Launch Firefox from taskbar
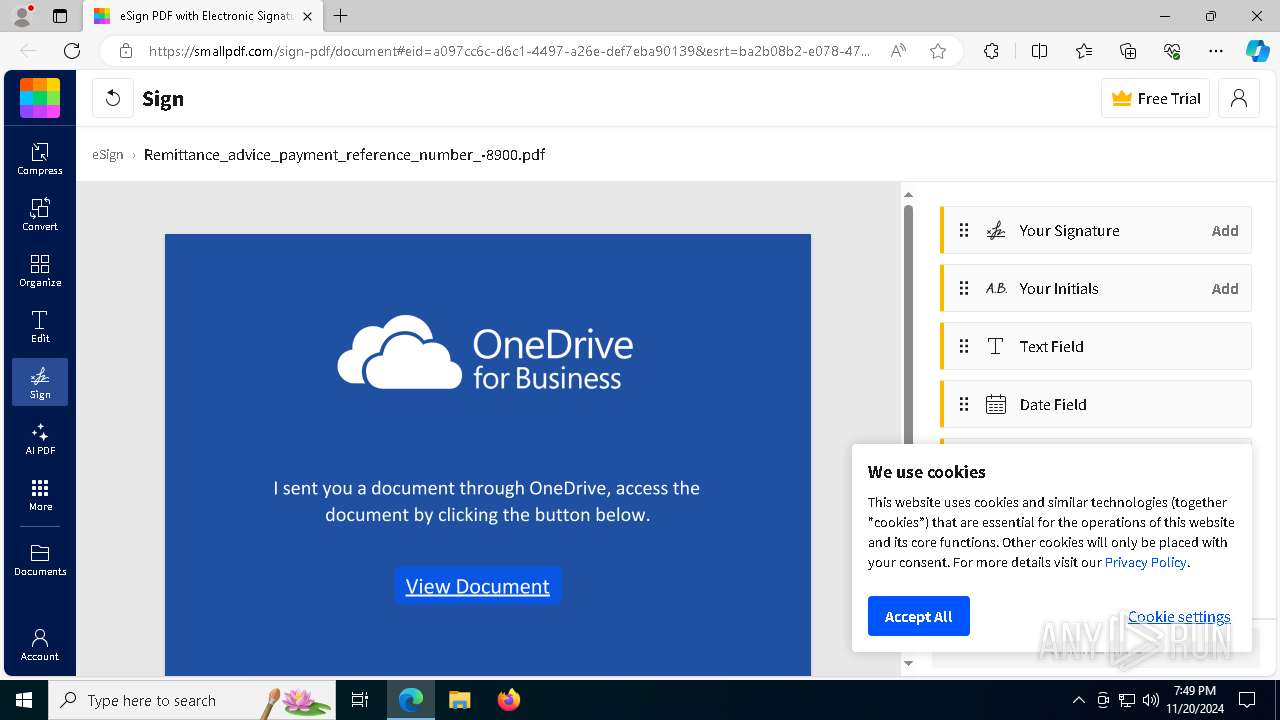 (x=509, y=700)
